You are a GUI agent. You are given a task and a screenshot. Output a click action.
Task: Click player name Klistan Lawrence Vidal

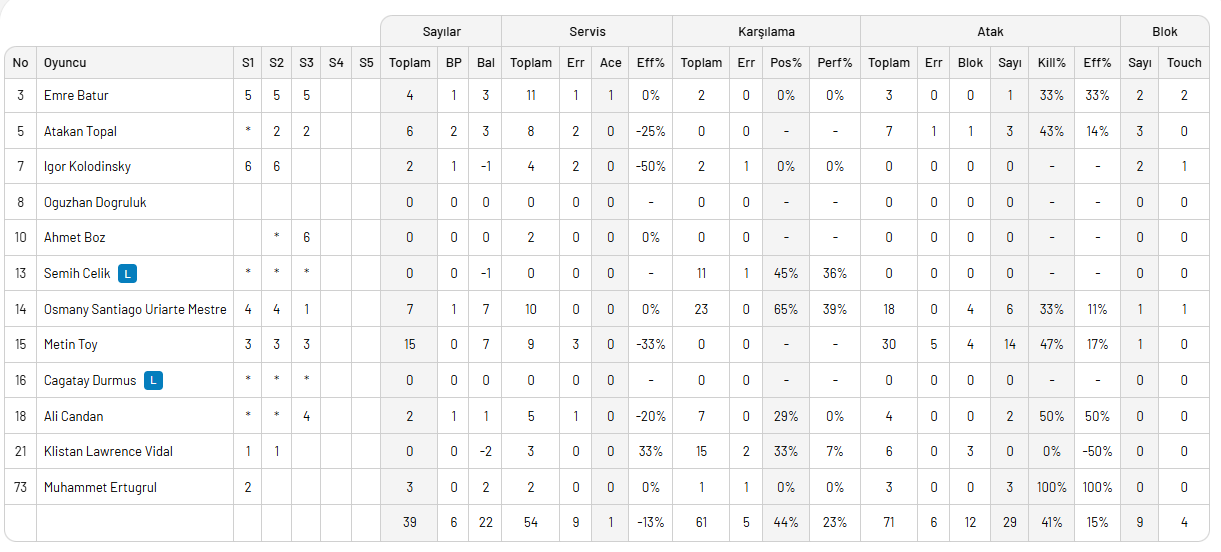[x=108, y=451]
